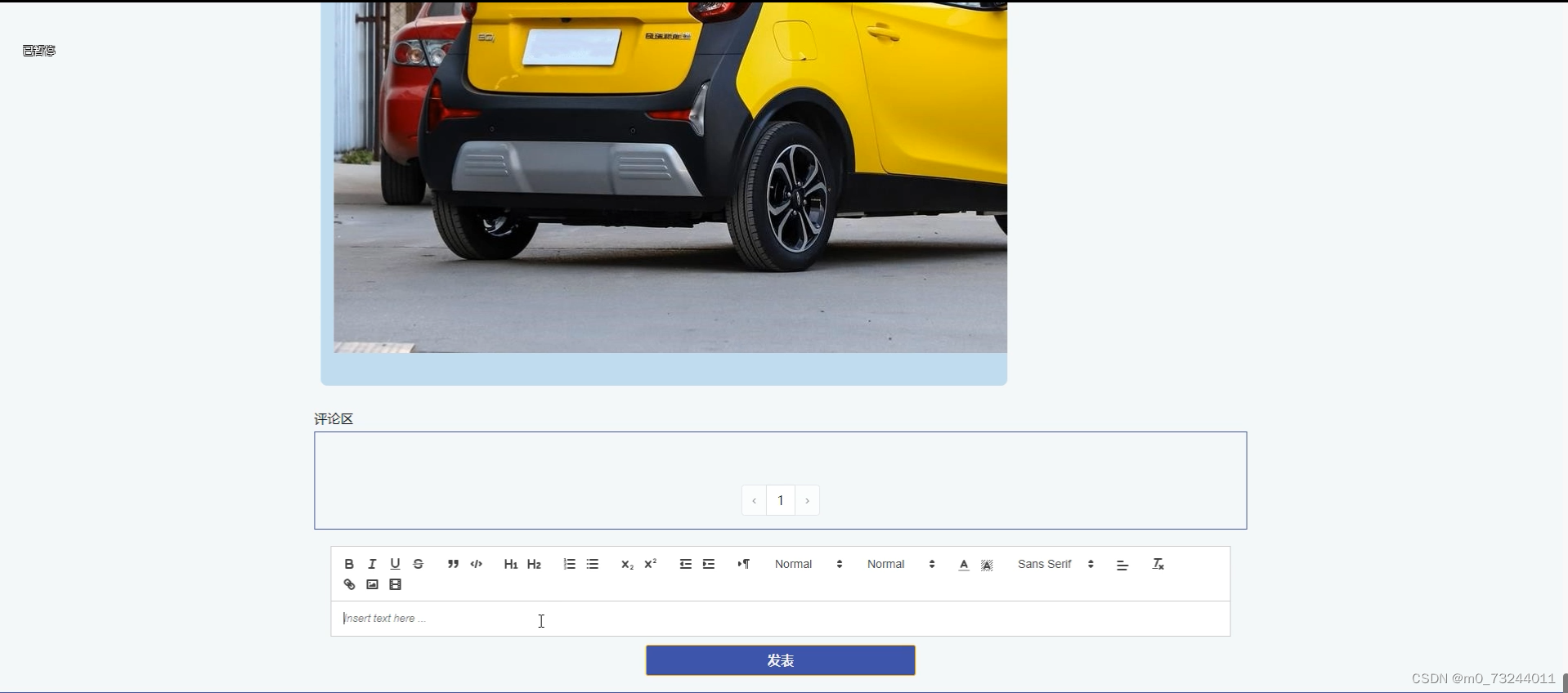
Task: Open the text color picker
Action: (x=964, y=565)
